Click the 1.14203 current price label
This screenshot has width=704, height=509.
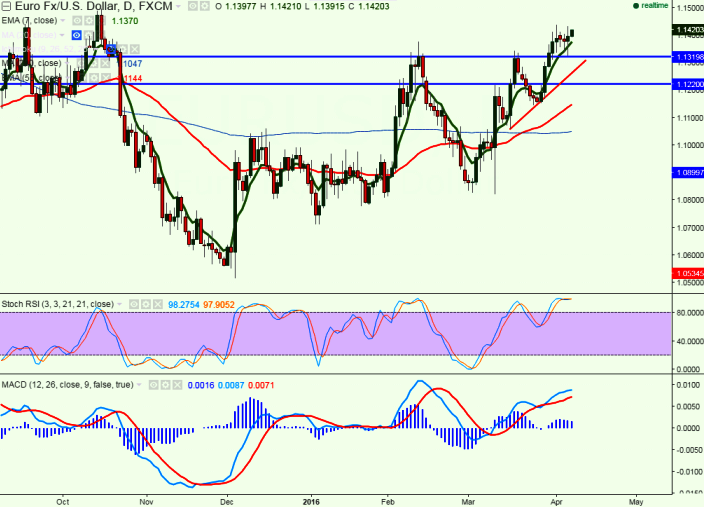(x=689, y=30)
